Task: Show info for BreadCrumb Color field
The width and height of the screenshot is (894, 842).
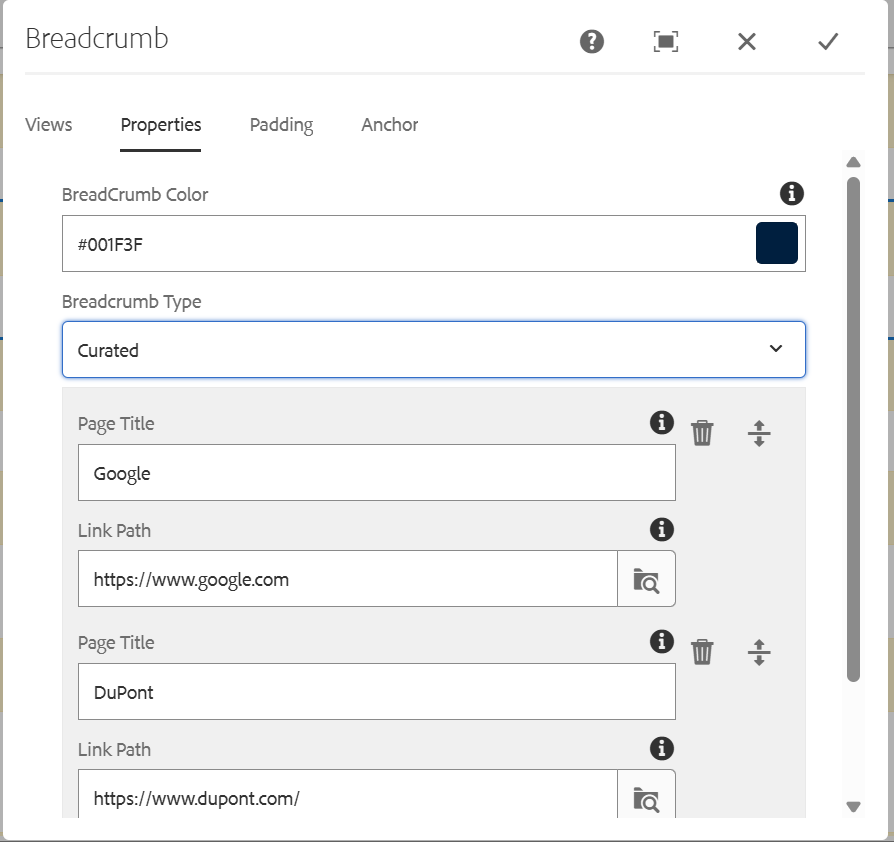Action: 792,193
